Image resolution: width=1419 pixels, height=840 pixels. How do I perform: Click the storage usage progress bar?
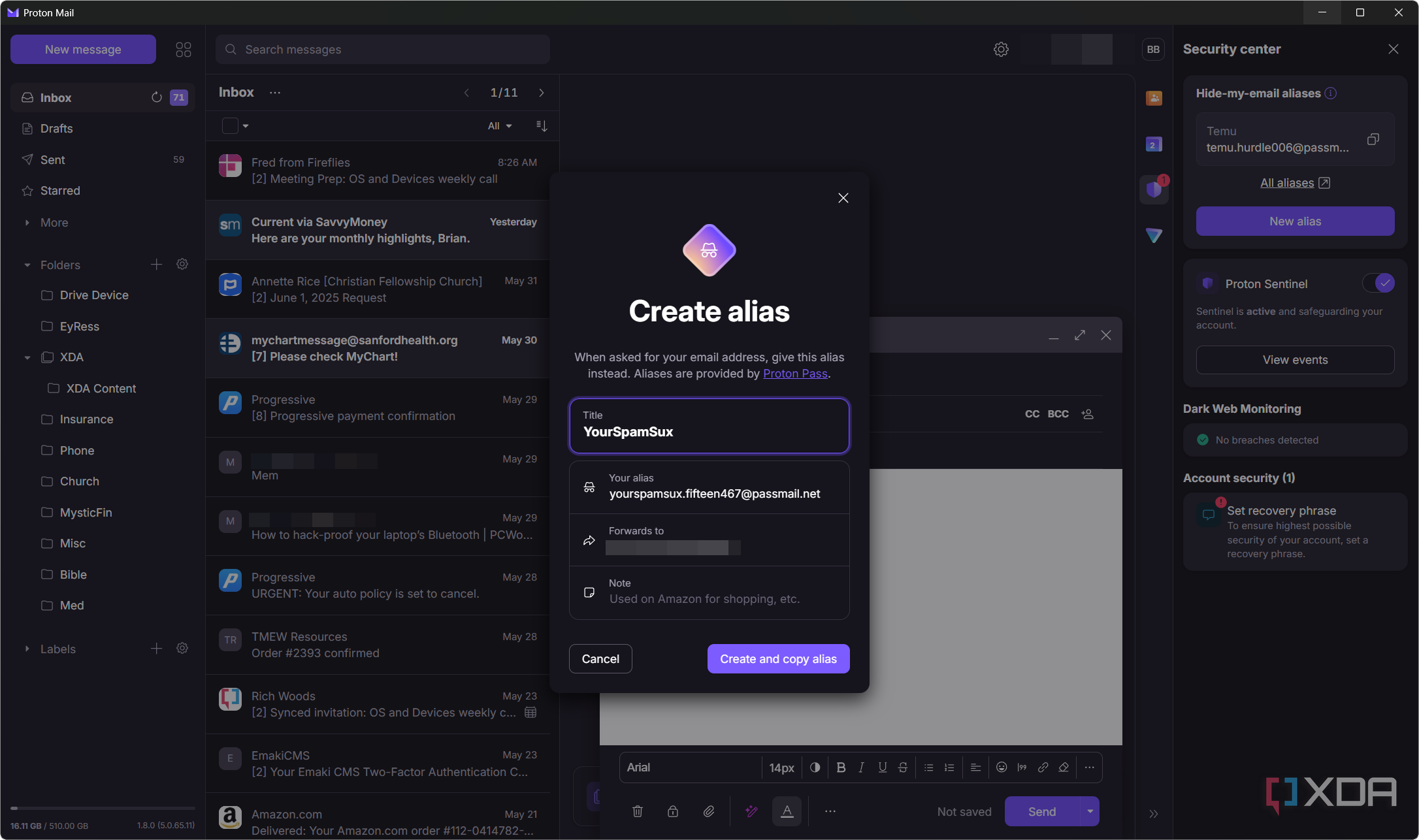103,809
